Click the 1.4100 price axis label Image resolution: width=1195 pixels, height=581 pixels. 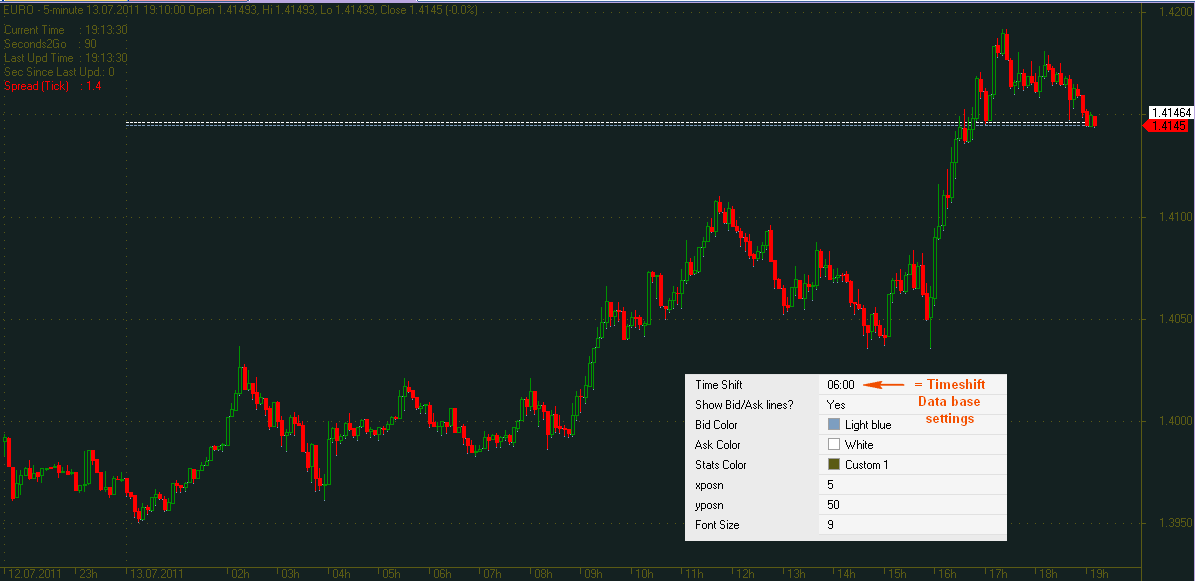click(x=1166, y=217)
